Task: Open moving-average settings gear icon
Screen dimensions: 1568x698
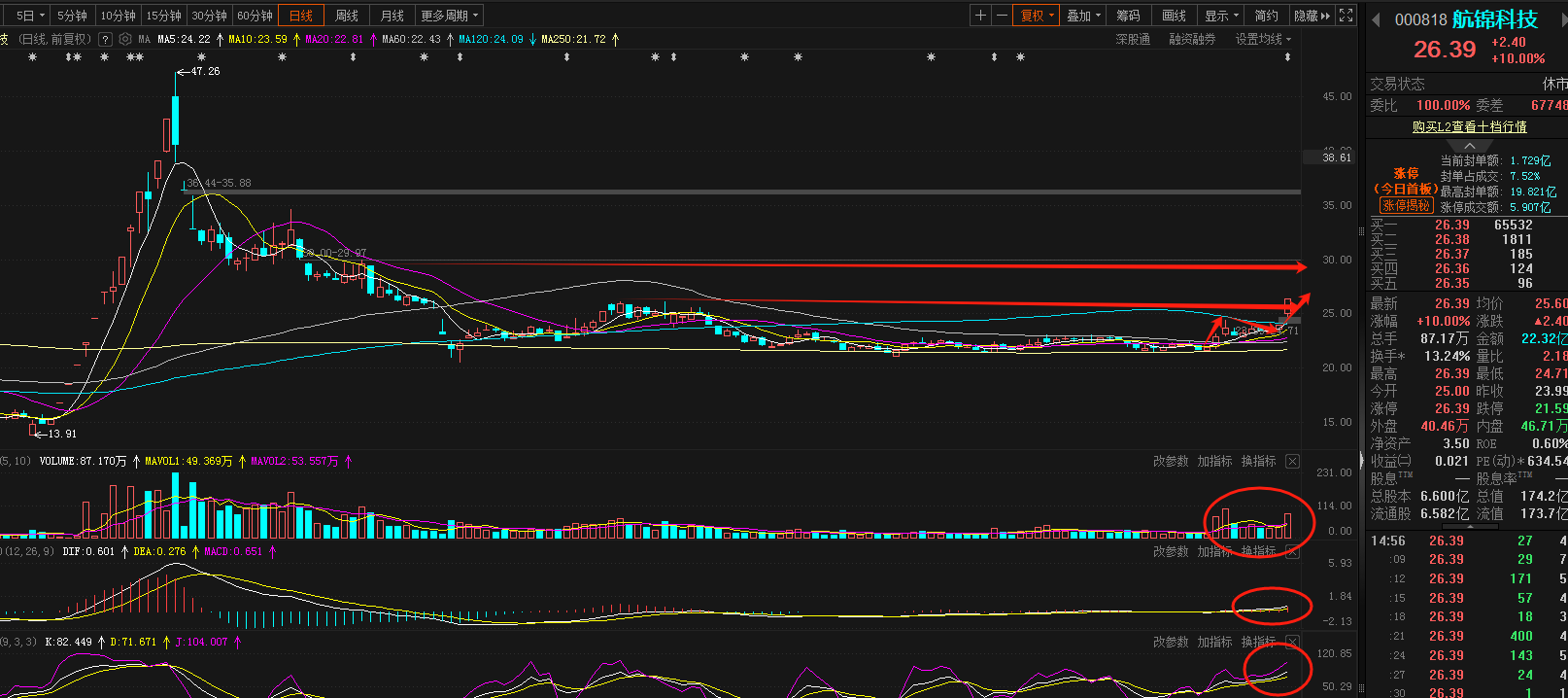Action: 124,39
